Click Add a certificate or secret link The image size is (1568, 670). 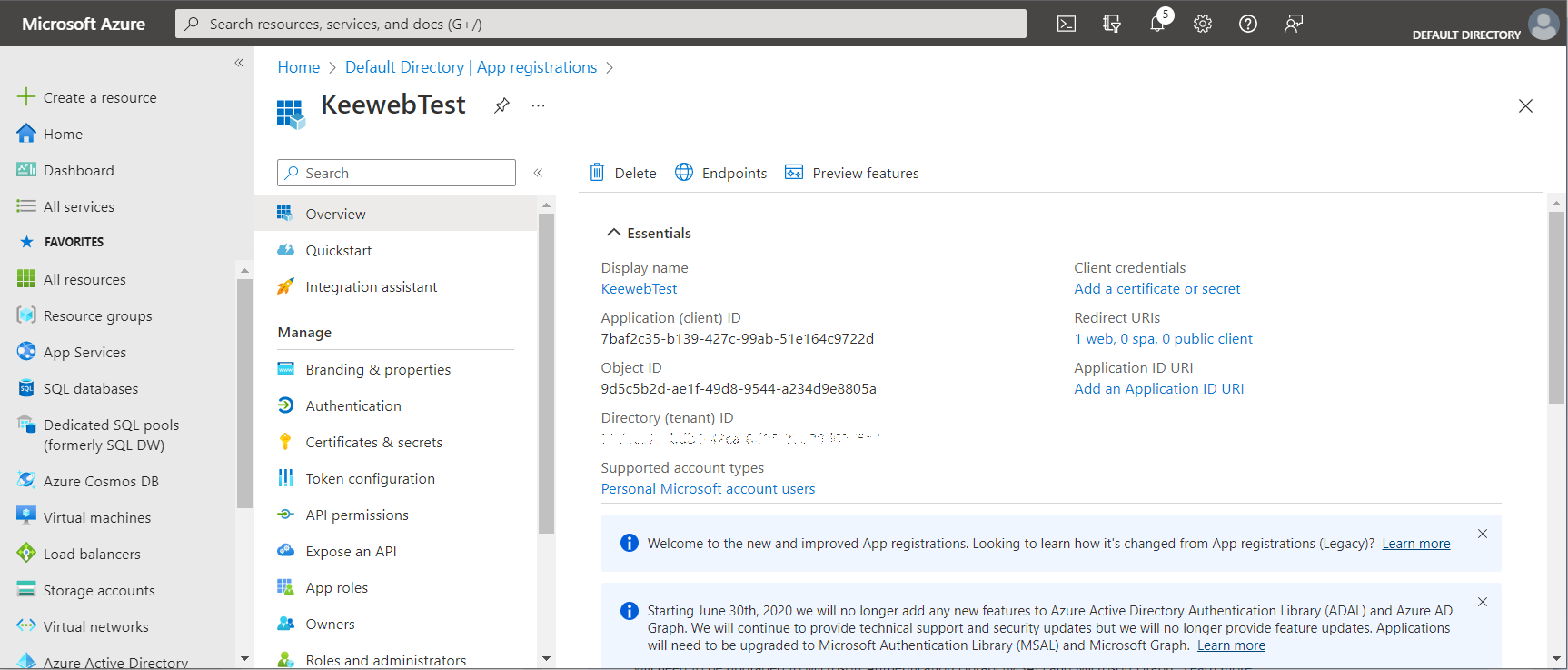coord(1156,289)
